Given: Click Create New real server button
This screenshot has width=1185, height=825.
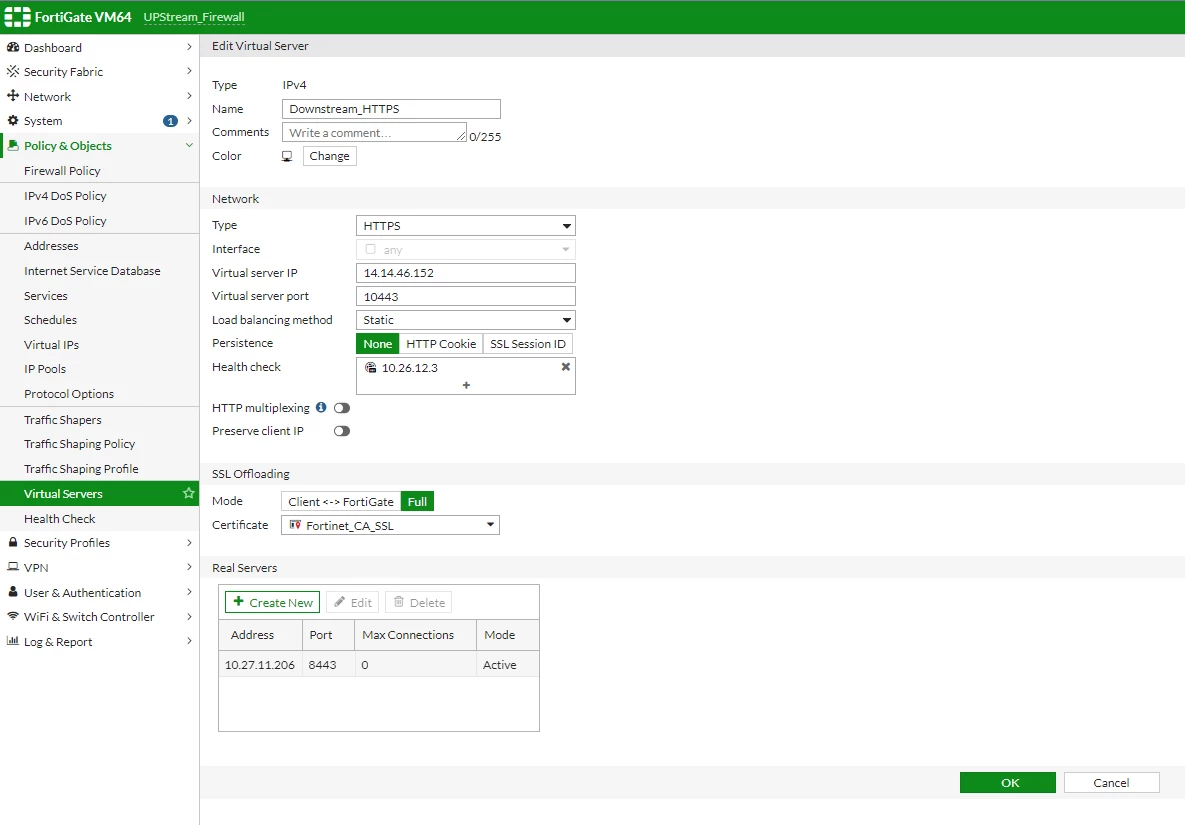Looking at the screenshot, I should click(x=273, y=602).
